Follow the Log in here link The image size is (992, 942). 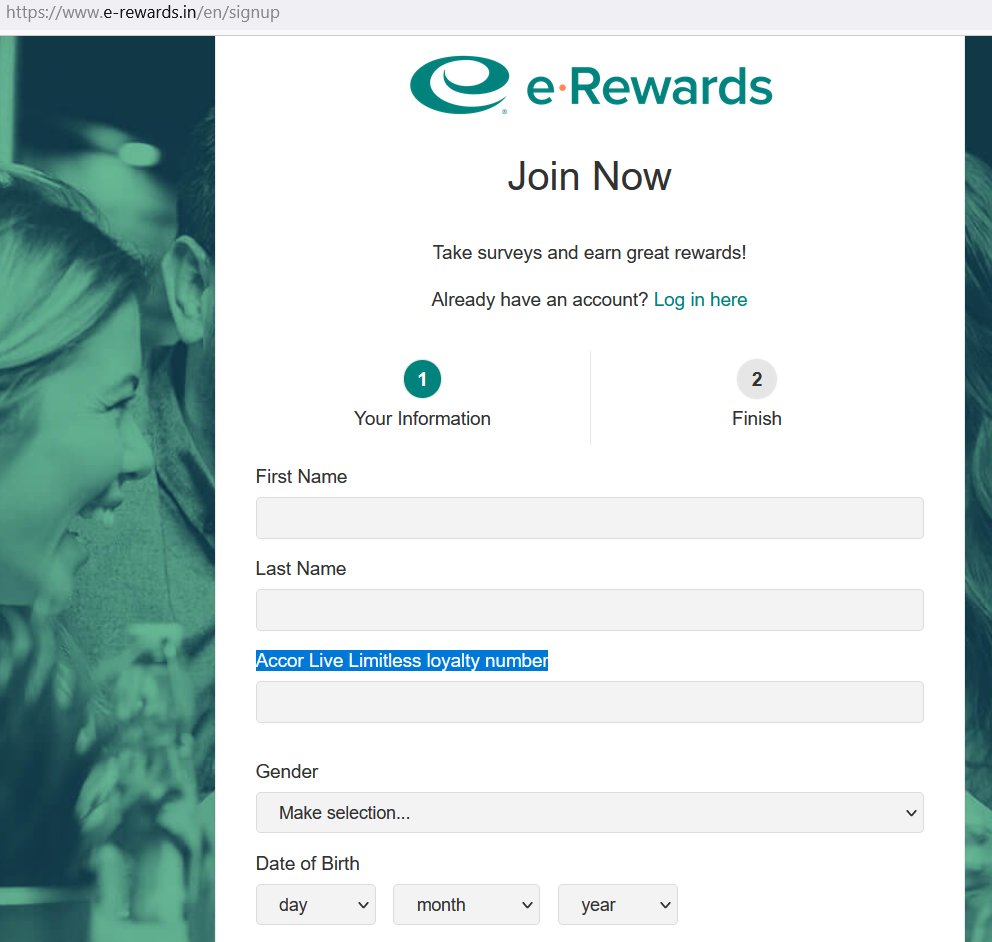click(x=700, y=299)
